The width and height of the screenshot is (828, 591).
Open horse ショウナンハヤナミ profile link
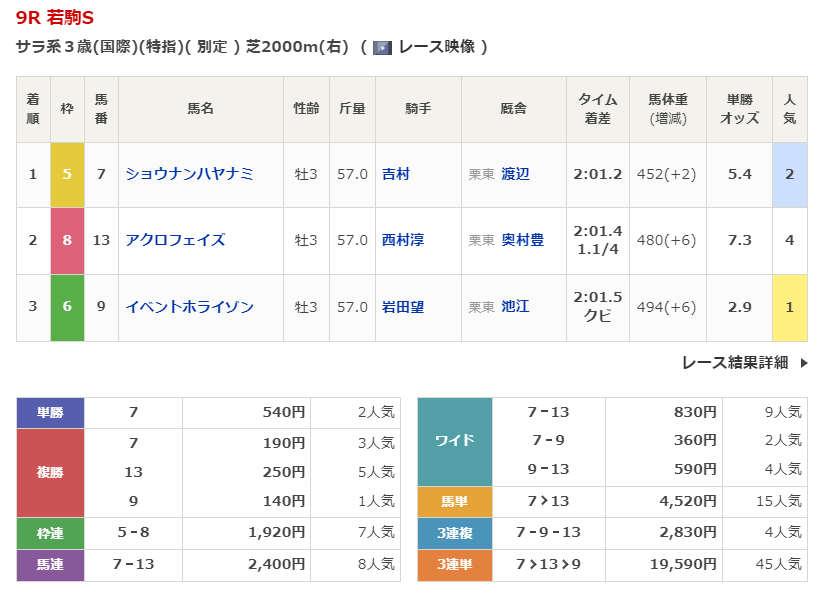coord(189,174)
